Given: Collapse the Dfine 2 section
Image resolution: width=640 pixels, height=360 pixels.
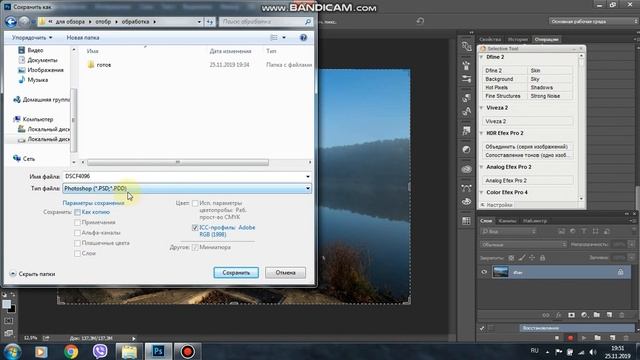Looking at the screenshot, I should [482, 57].
